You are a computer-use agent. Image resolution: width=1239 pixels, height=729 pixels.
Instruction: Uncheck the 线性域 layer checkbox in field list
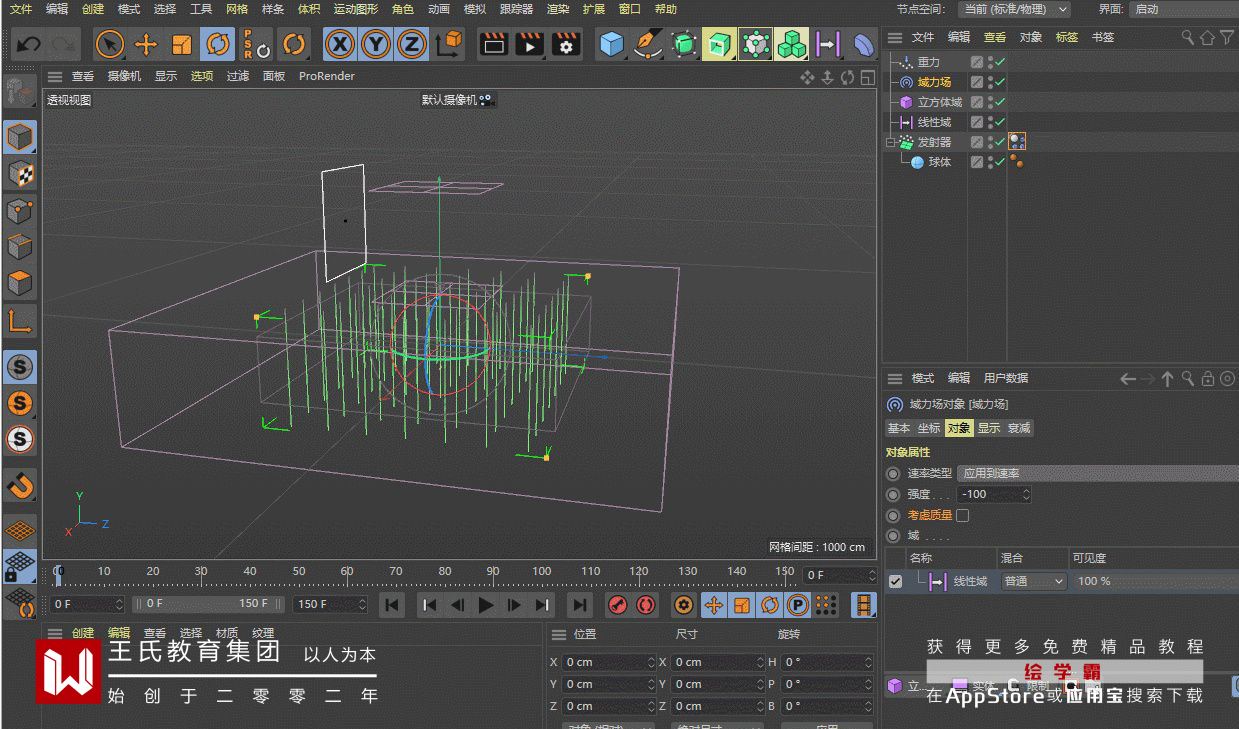tap(895, 581)
